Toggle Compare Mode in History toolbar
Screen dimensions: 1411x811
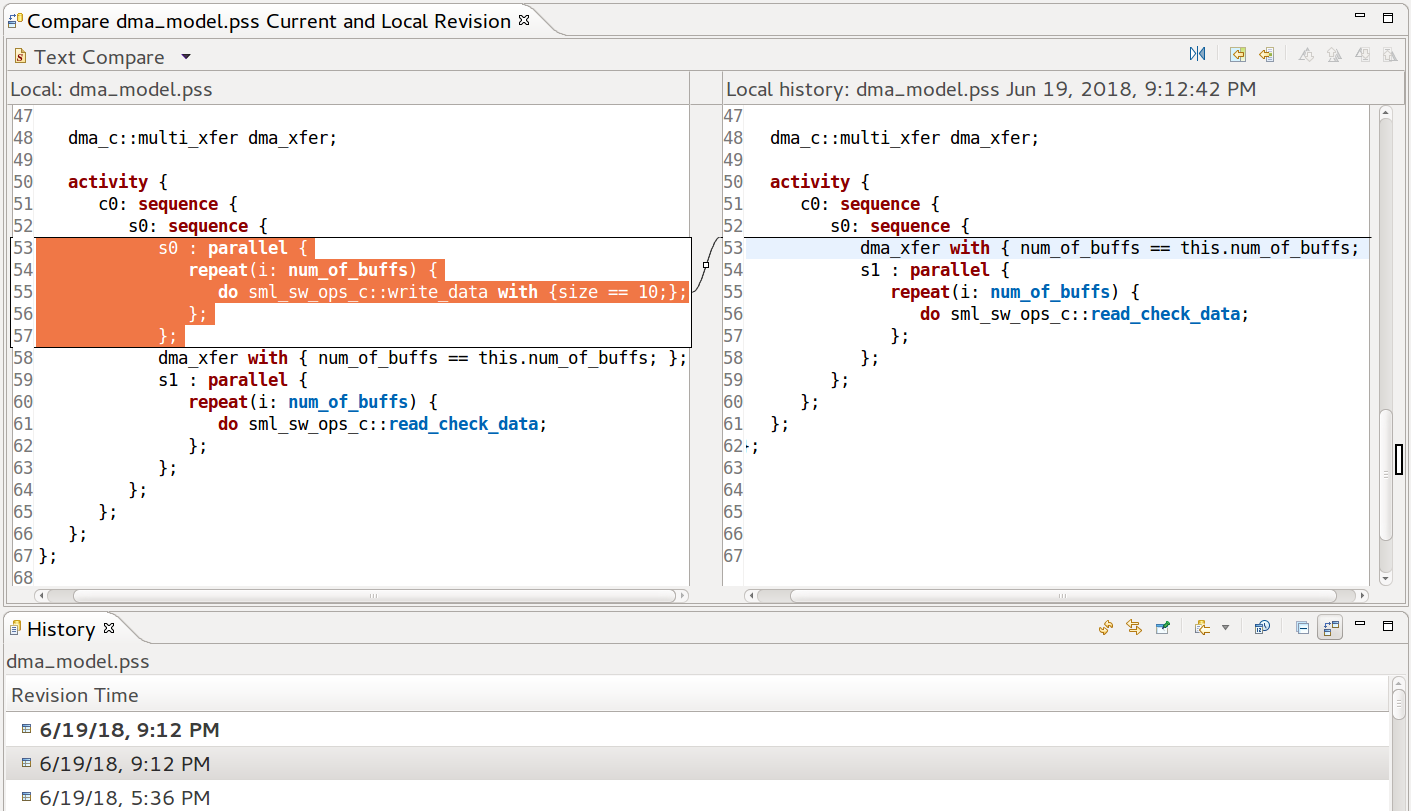1330,628
